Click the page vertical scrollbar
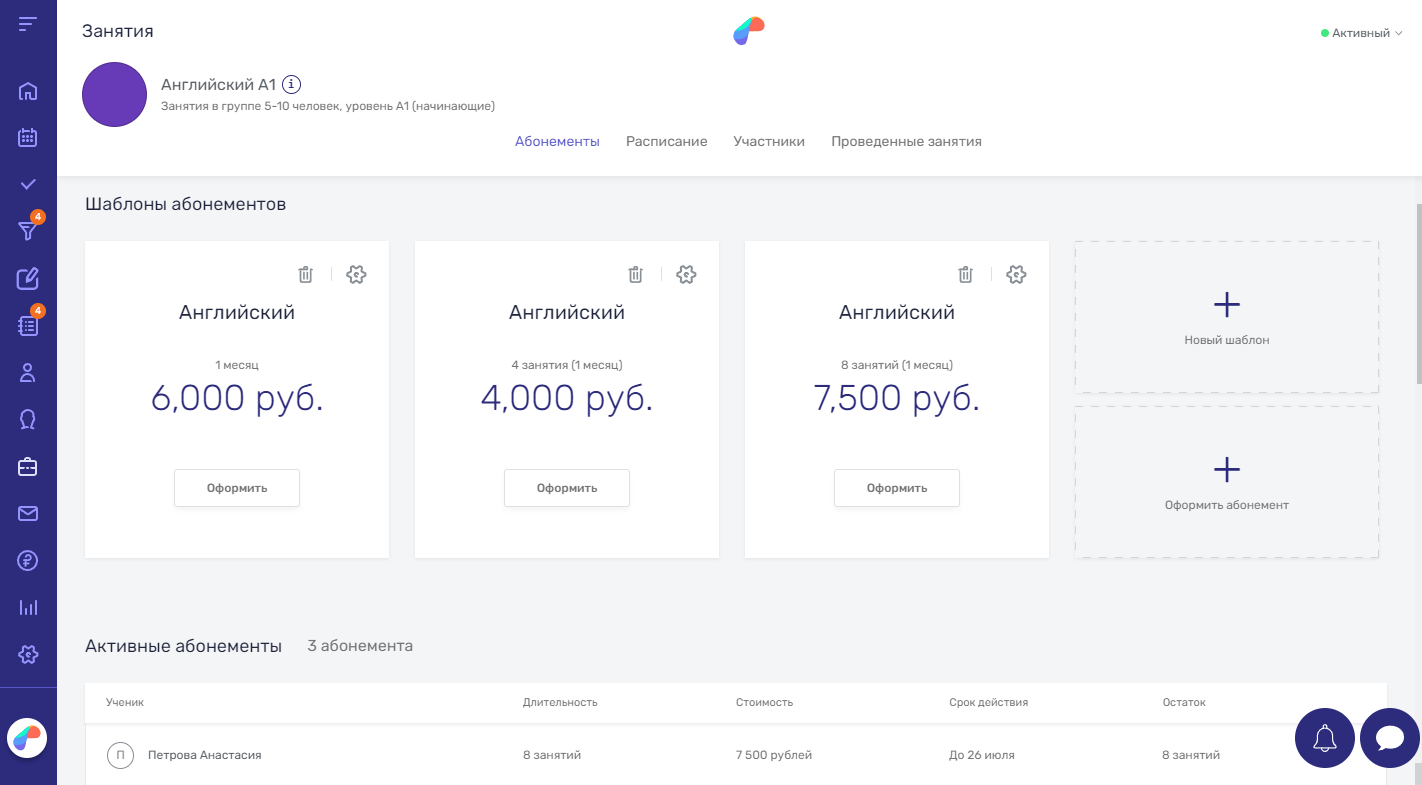 click(1417, 293)
